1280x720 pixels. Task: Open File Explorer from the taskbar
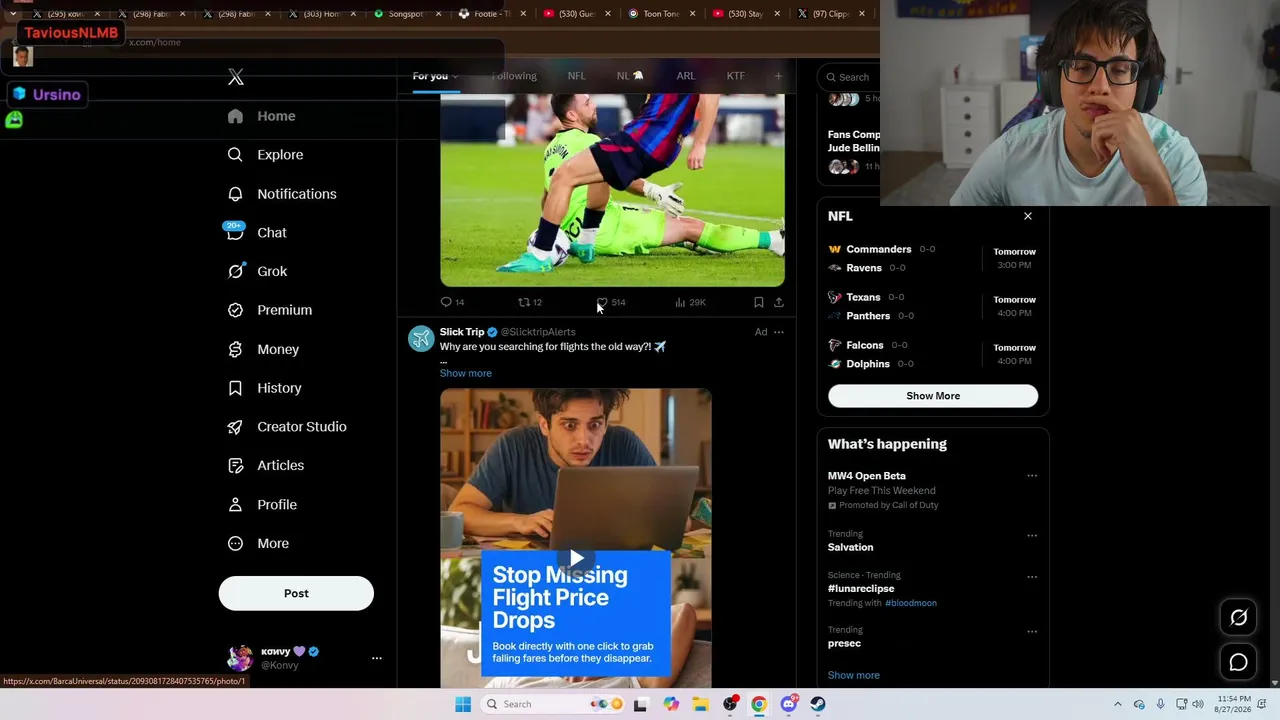pos(700,704)
